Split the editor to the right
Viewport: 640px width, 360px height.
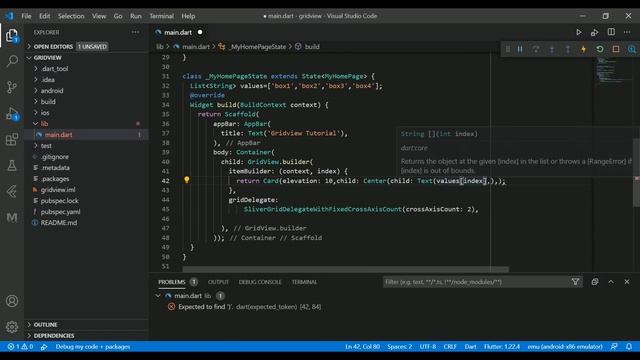(x=611, y=32)
